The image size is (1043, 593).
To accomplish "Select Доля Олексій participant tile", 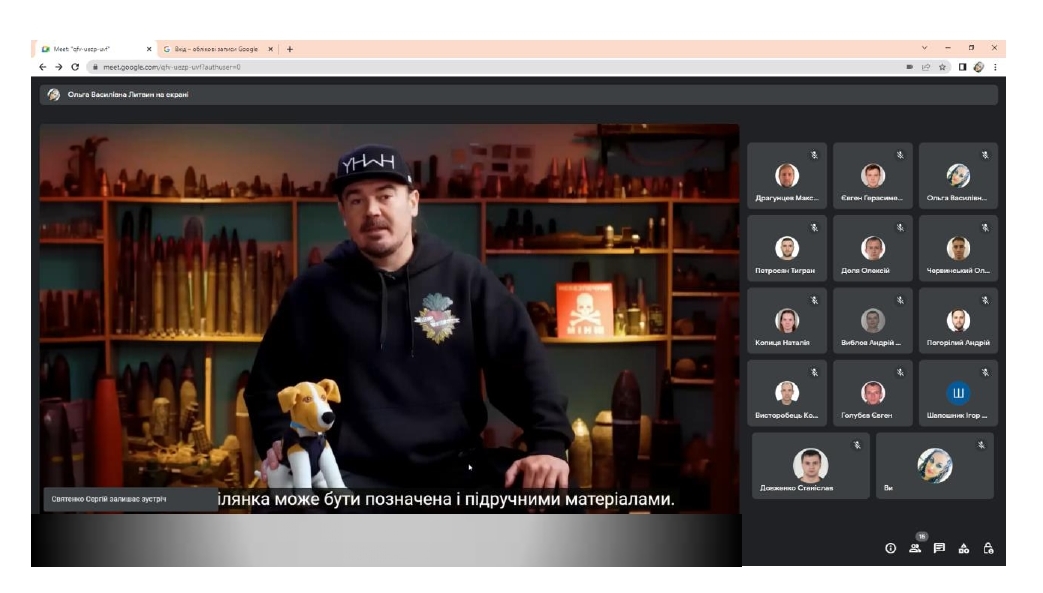I will click(872, 250).
